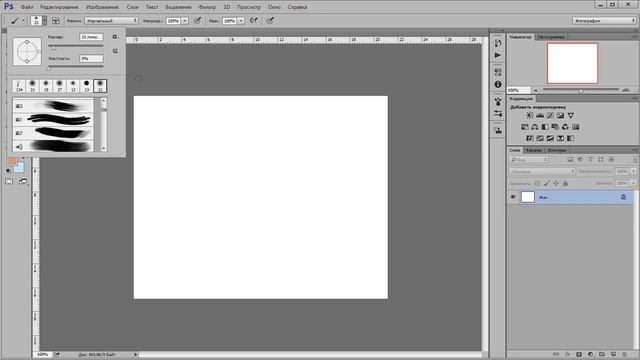Add Black and White adjustment
Viewport: 640px width, 360px height.
(545, 127)
